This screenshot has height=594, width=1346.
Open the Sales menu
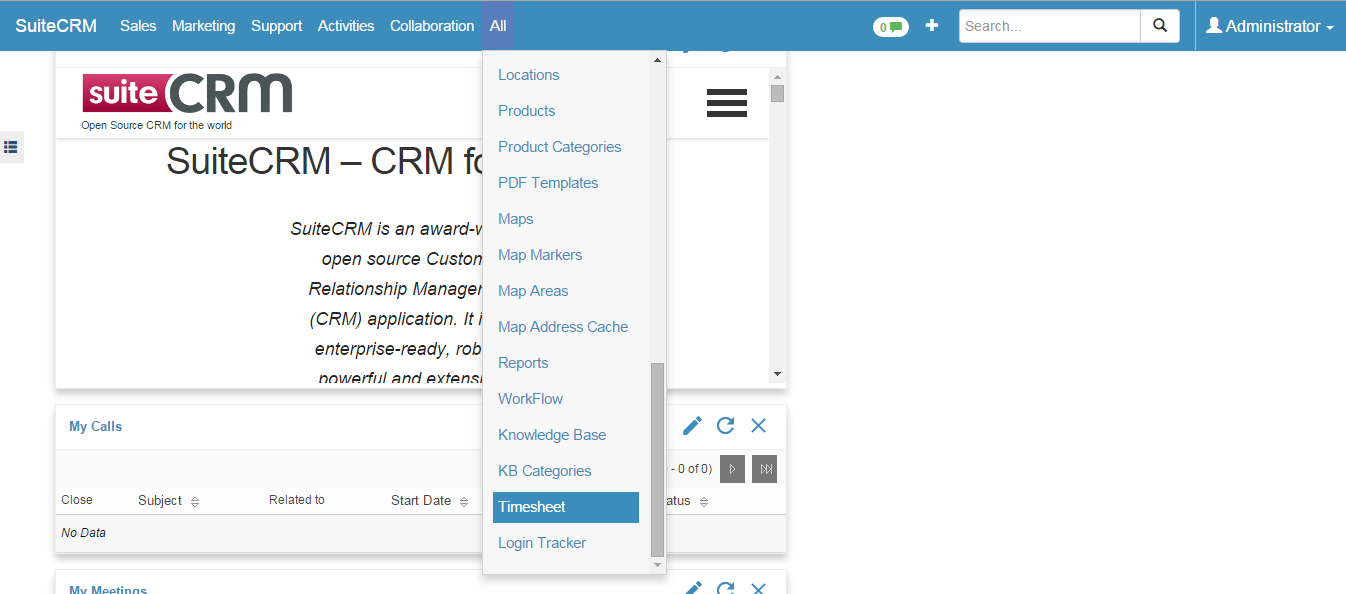pos(138,26)
